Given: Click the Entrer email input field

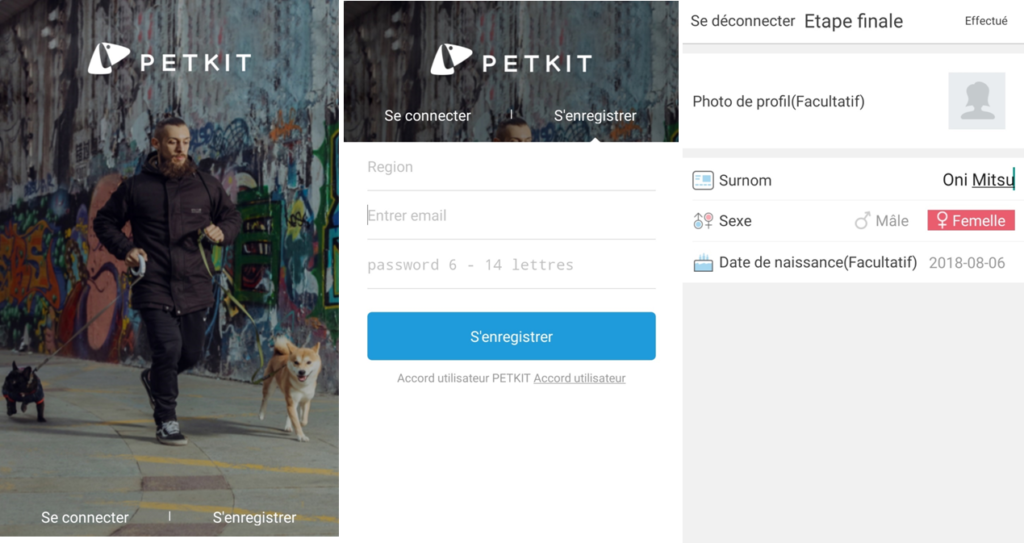Looking at the screenshot, I should (x=511, y=216).
